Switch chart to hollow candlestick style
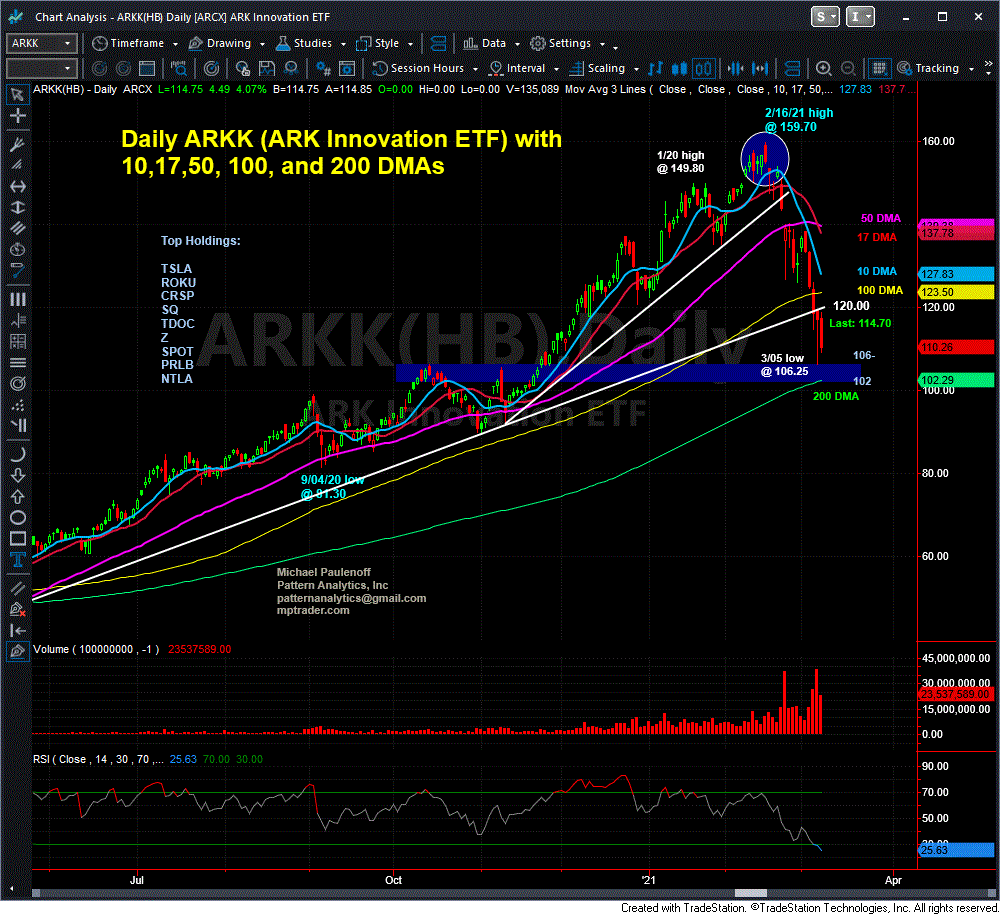Image resolution: width=1000 pixels, height=914 pixels. point(703,68)
